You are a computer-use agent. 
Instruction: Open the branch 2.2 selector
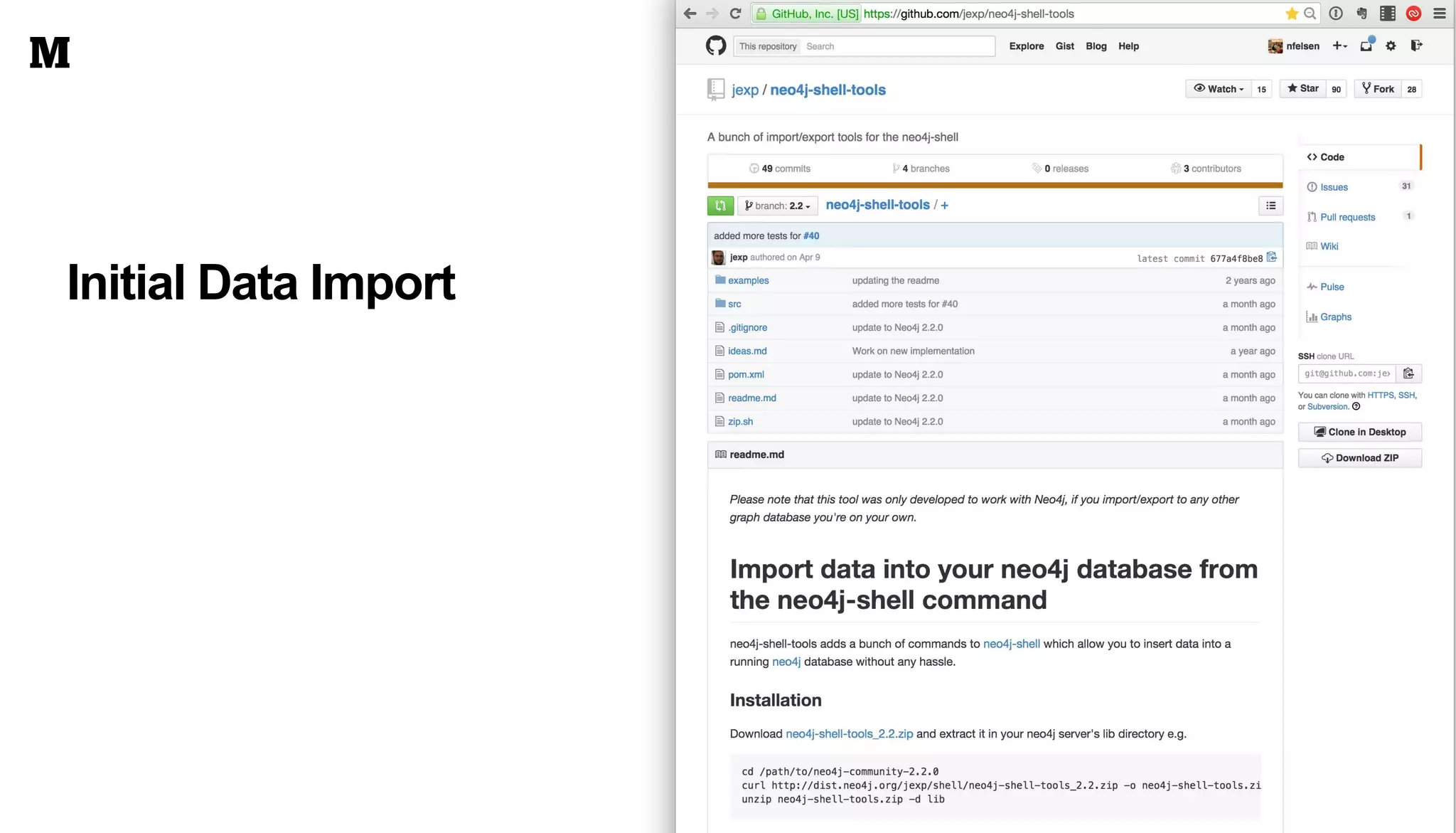[x=778, y=206]
